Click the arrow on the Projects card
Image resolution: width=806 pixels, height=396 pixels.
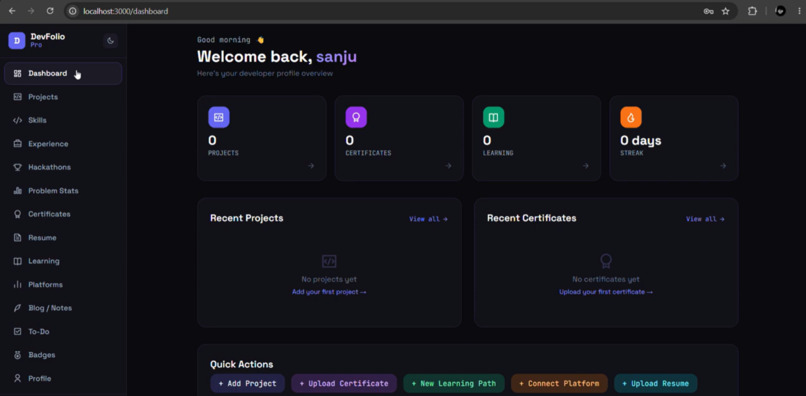click(x=311, y=166)
